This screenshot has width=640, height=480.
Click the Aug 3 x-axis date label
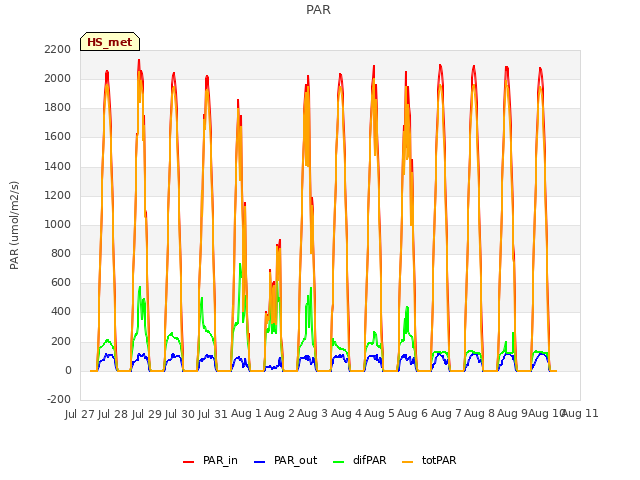pos(312,414)
